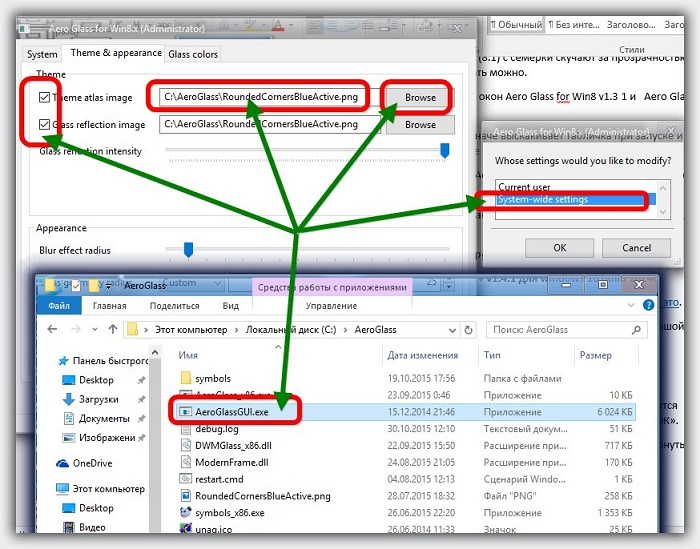
Task: Select the restart.cmd script icon
Action: (x=186, y=479)
